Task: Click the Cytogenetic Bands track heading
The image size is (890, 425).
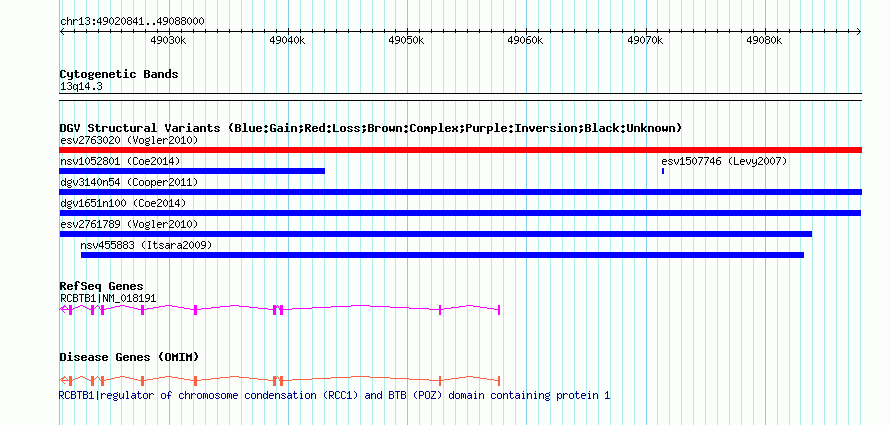Action: [x=119, y=74]
